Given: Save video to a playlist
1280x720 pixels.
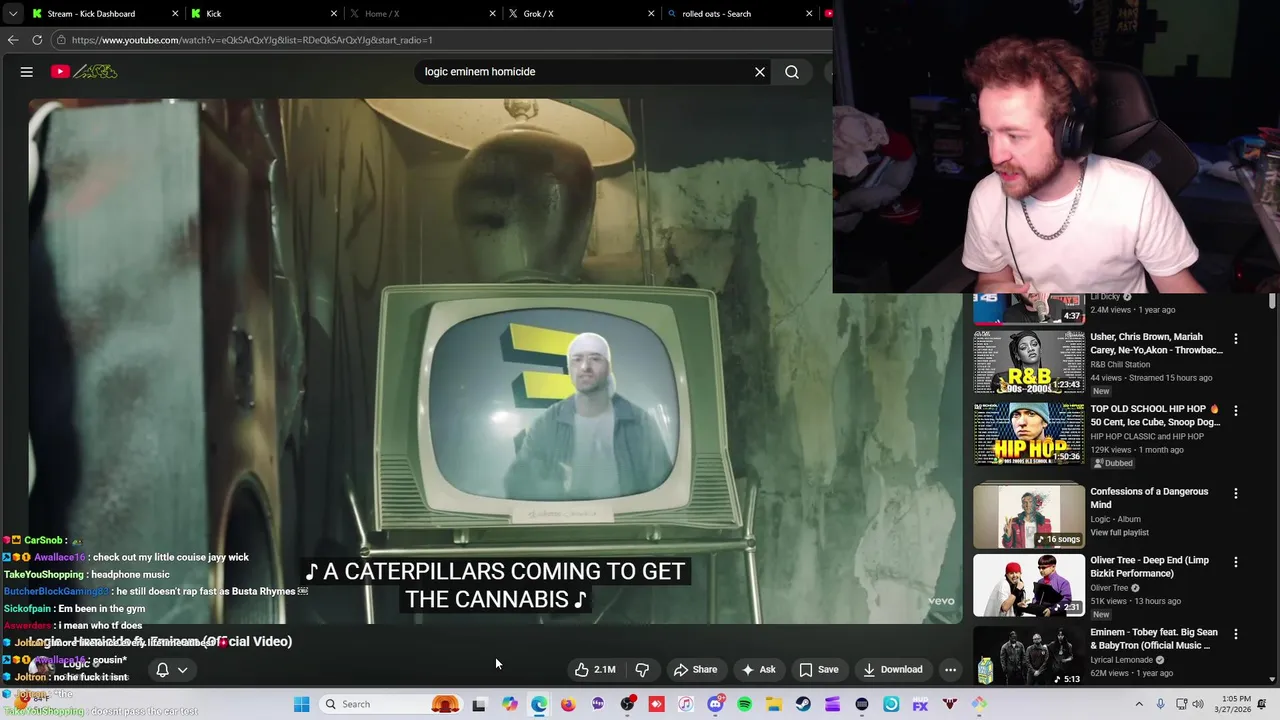Looking at the screenshot, I should tap(818, 670).
